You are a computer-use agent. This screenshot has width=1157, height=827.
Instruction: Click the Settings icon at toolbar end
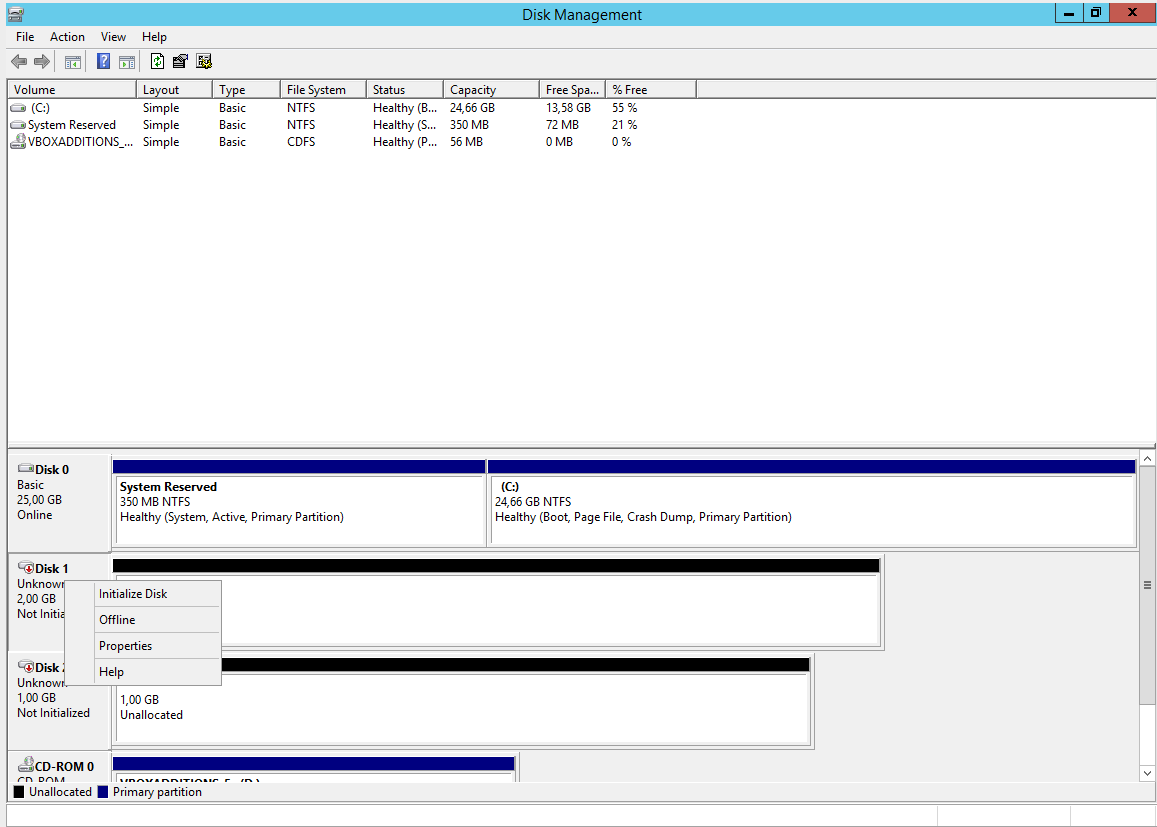(204, 62)
